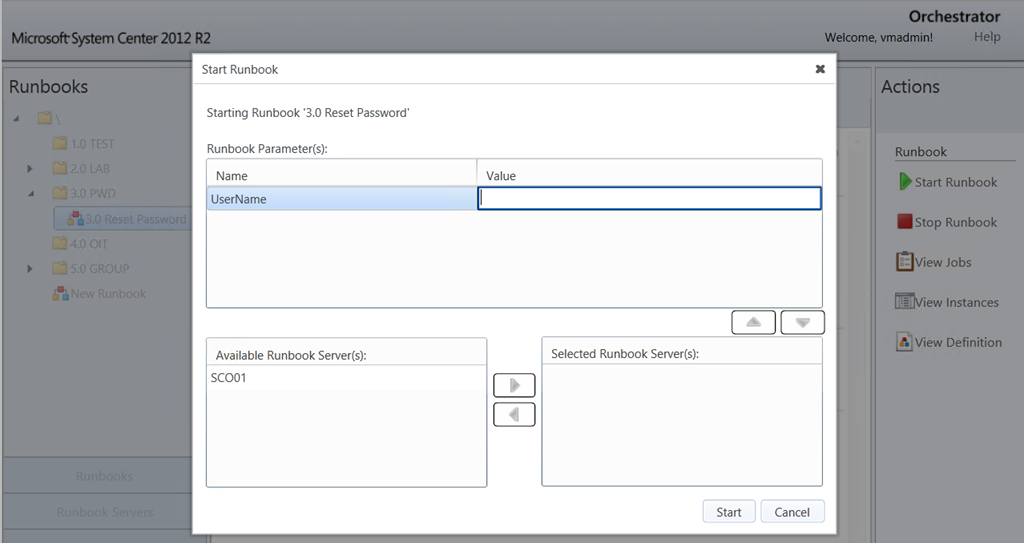The height and width of the screenshot is (543, 1024).
Task: Close the Start Runbook dialog
Action: [820, 69]
